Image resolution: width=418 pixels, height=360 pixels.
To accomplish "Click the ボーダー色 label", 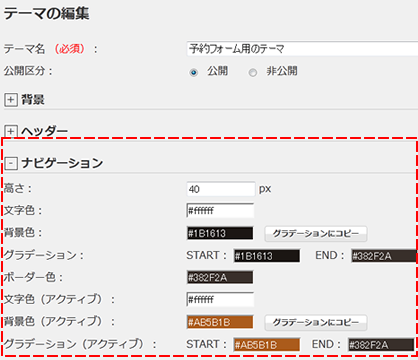I will pos(33,277).
